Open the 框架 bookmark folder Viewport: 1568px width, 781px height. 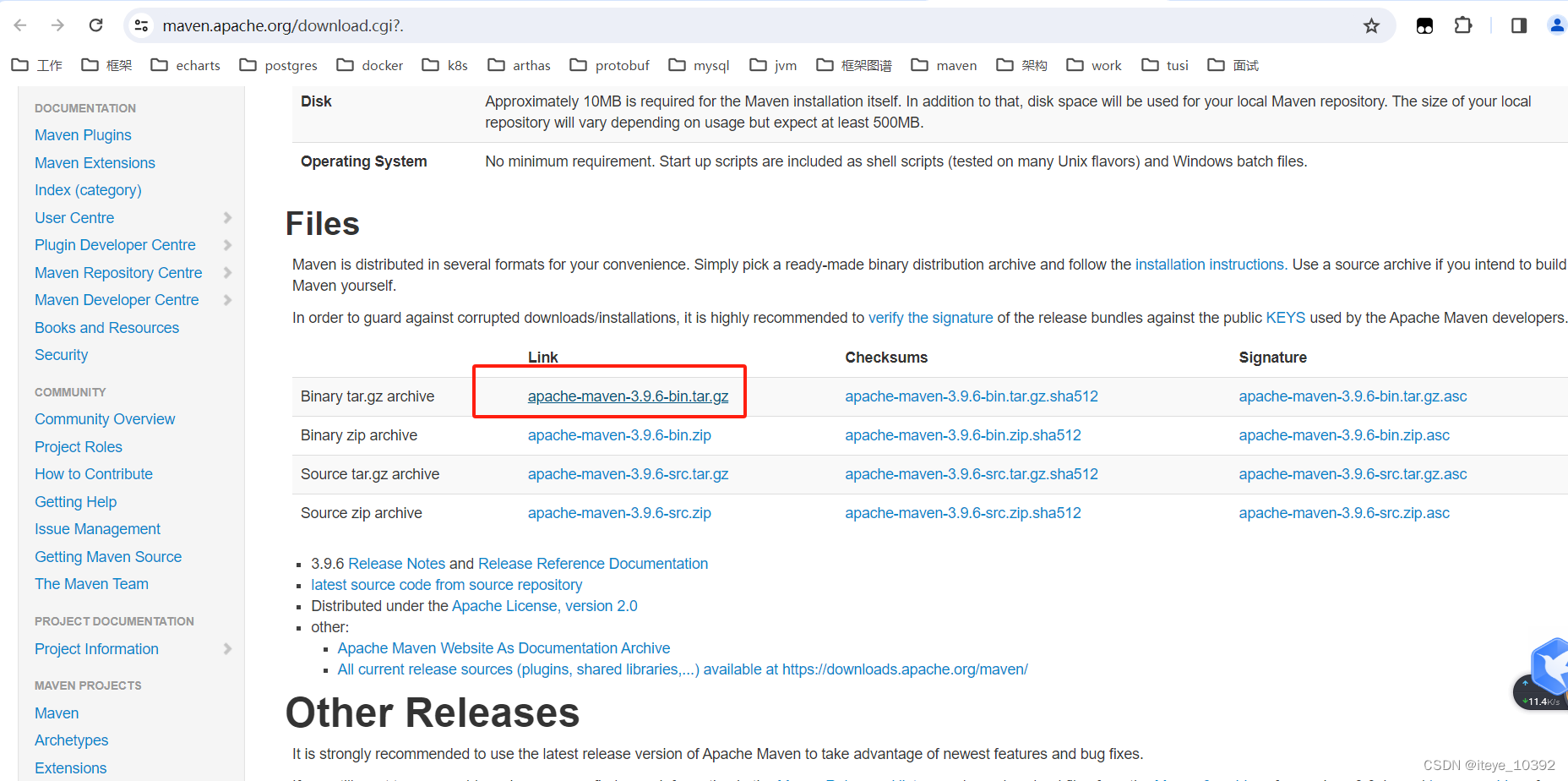tap(106, 65)
